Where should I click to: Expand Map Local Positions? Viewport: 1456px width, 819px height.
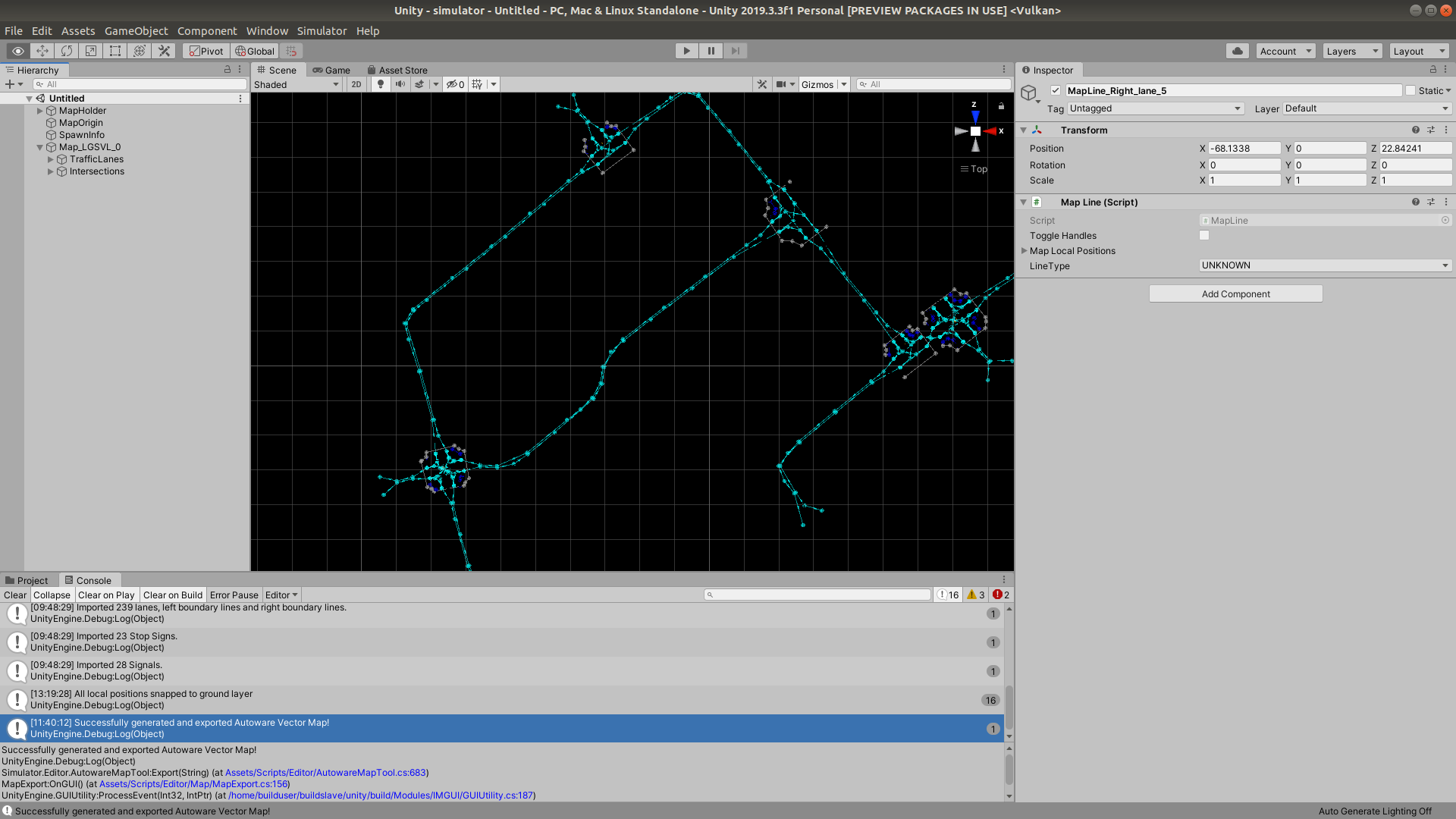(1024, 250)
